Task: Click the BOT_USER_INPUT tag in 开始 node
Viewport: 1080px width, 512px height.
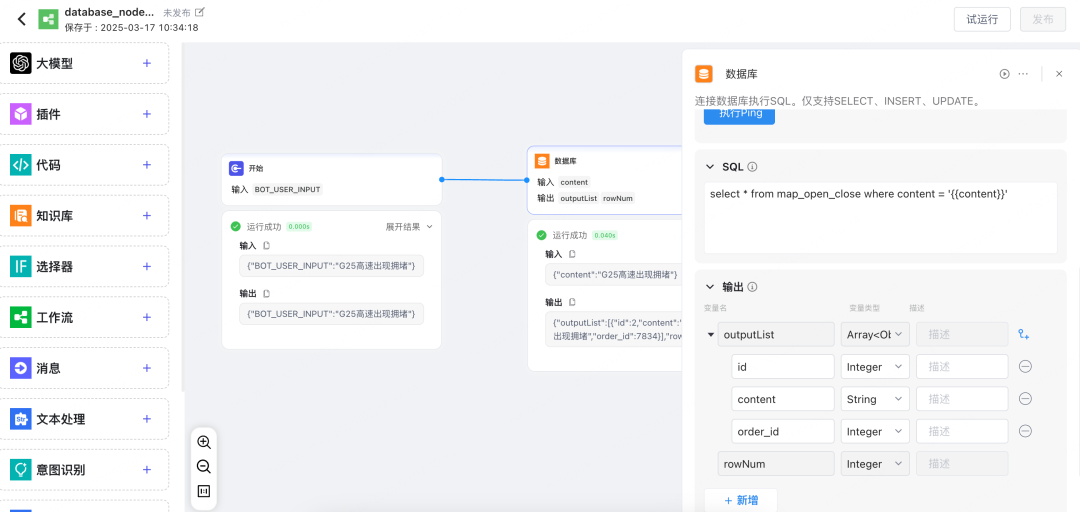Action: point(288,190)
